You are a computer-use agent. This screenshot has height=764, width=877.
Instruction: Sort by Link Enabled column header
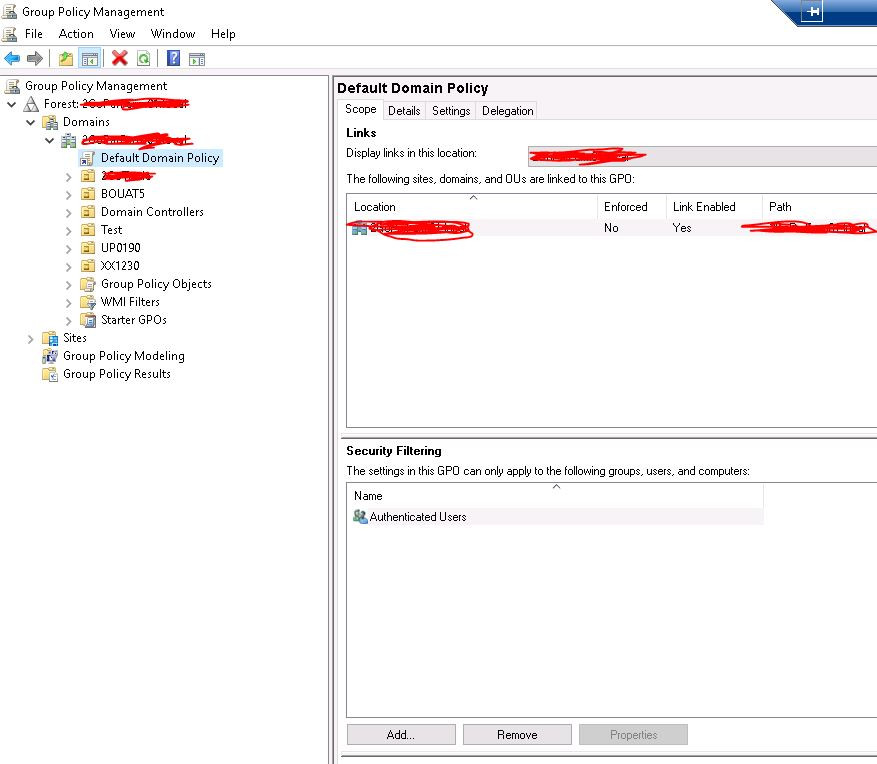point(714,206)
